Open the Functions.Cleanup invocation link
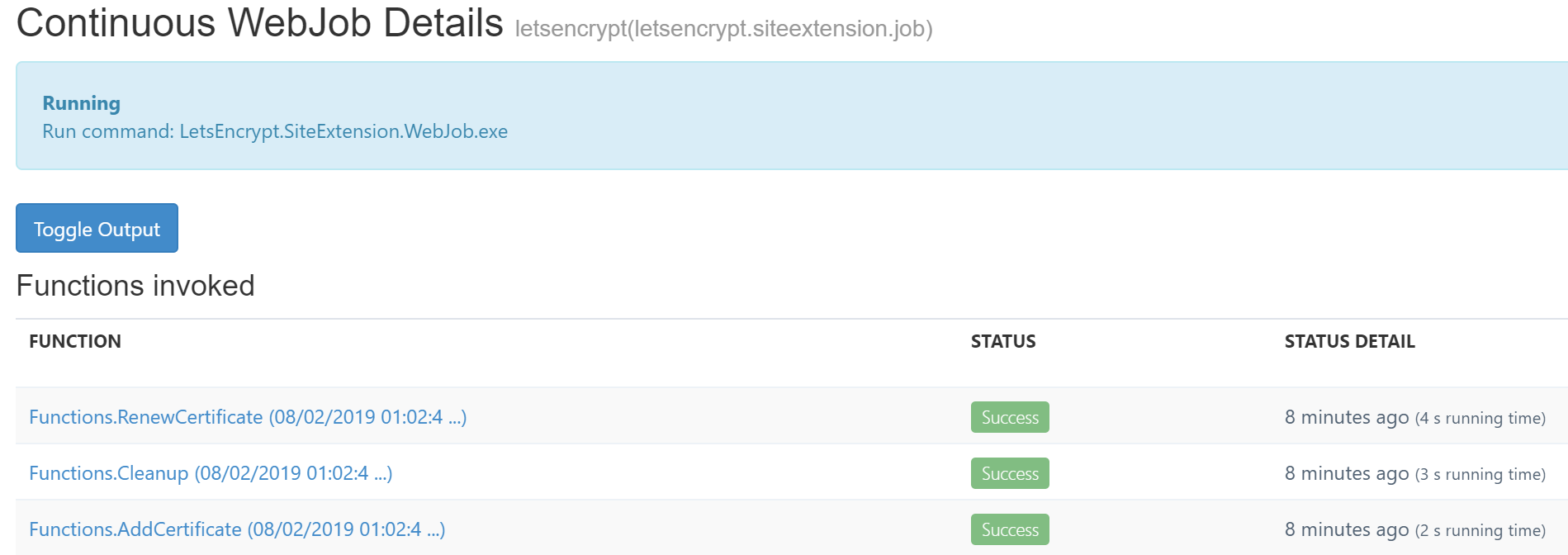Viewport: 1568px width, 555px height. coord(211,473)
